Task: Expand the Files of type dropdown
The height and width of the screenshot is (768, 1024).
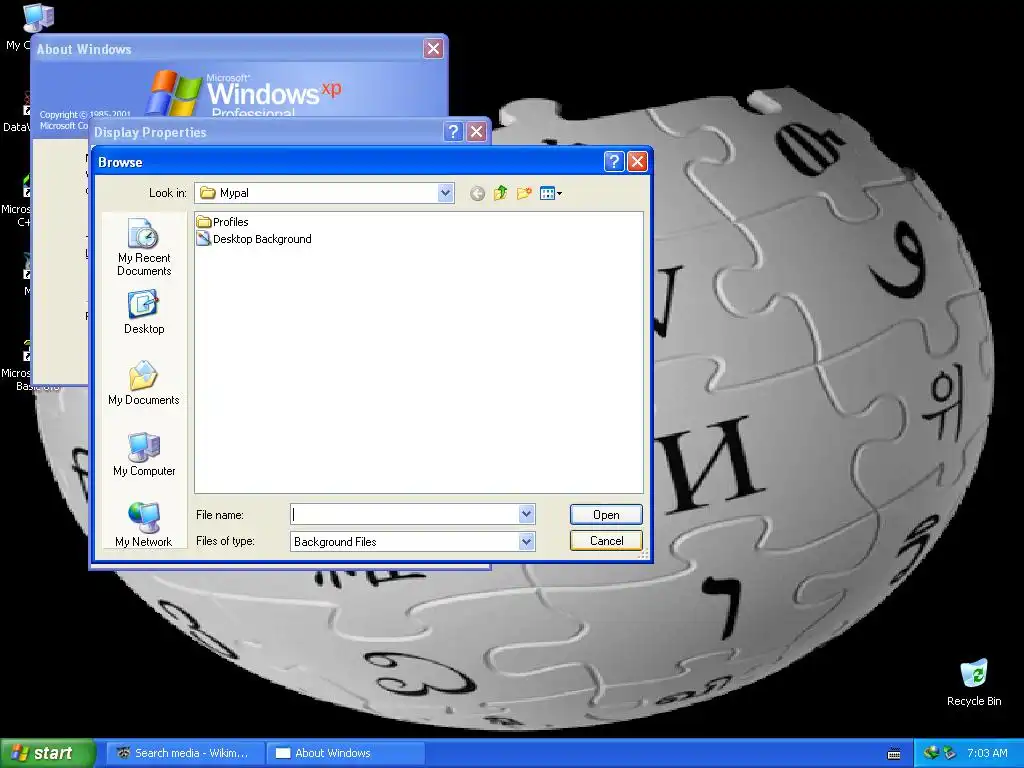Action: 526,541
